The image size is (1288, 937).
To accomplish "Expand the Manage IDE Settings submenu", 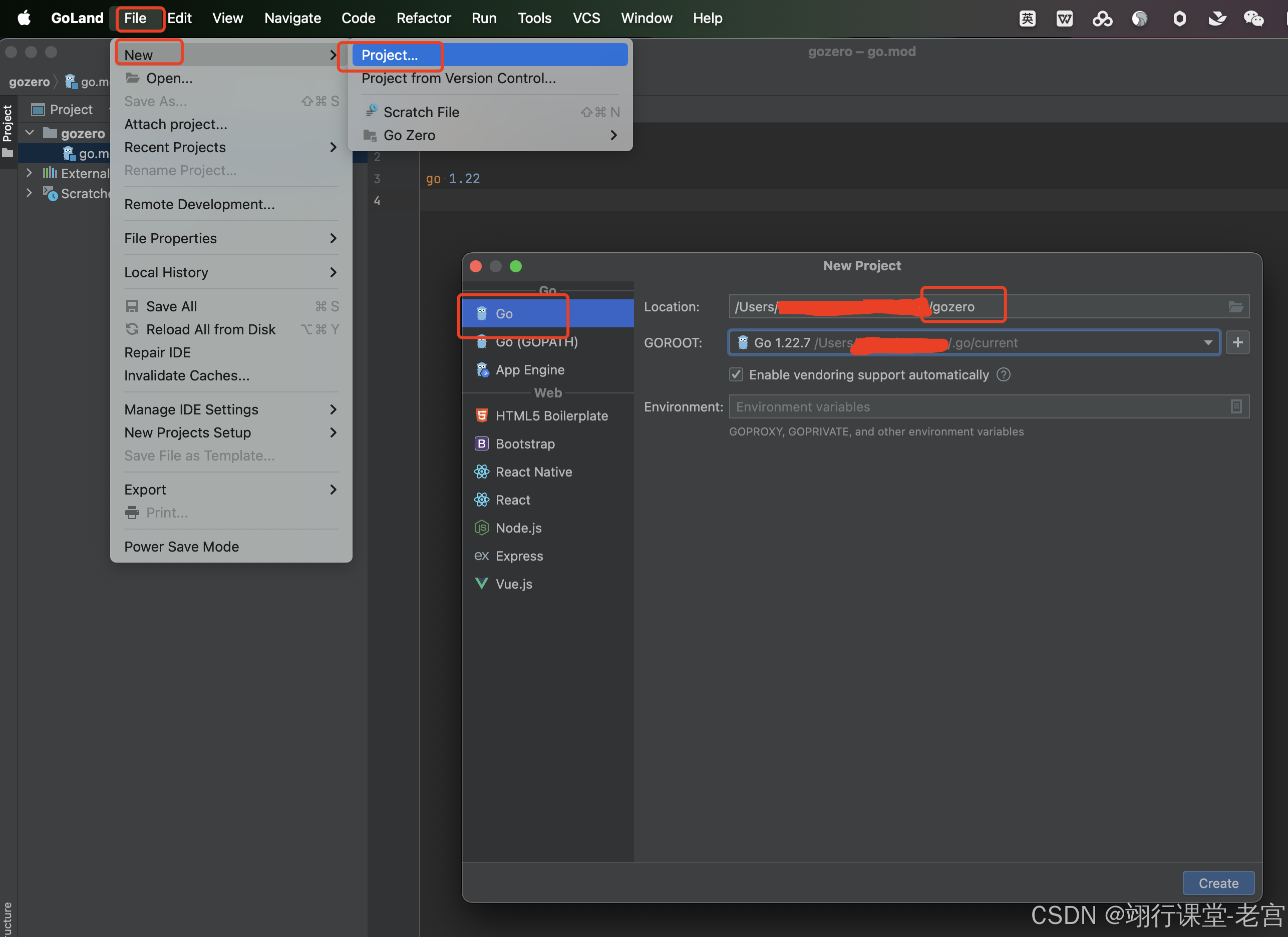I will (231, 409).
